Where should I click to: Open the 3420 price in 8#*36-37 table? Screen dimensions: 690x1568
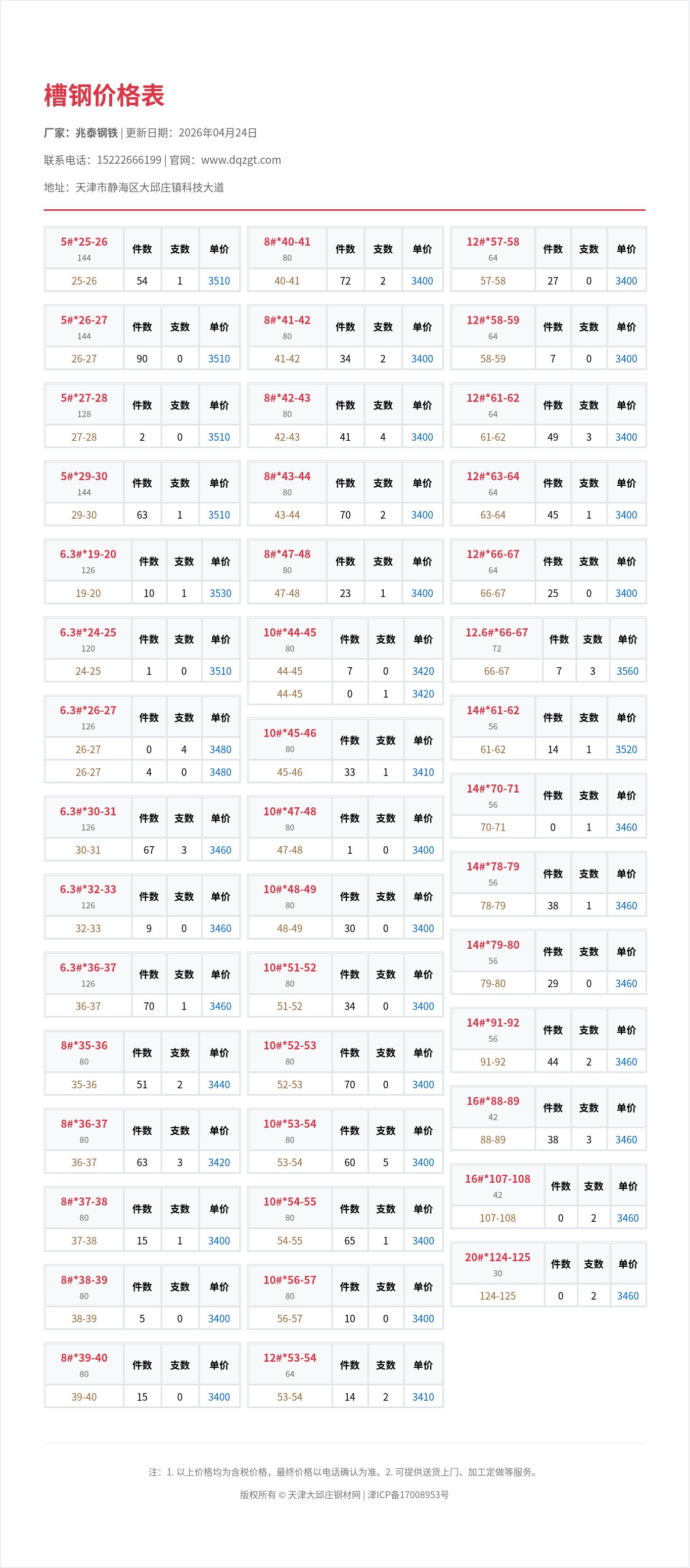point(219,1163)
